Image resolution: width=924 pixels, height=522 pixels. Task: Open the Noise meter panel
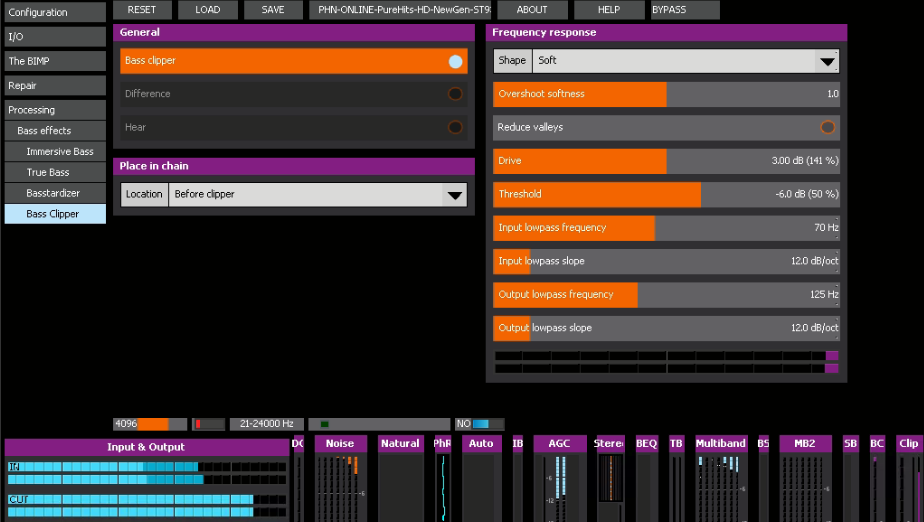coord(340,443)
